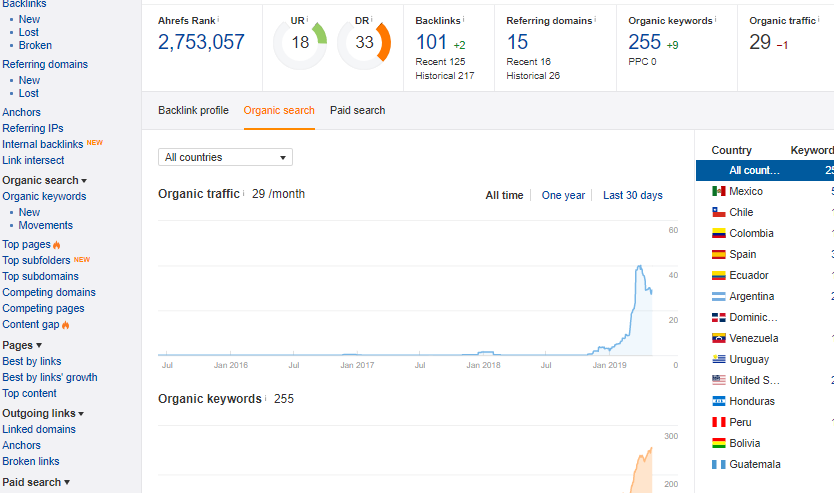Click info icon next to UR
834x493 pixels.
click(x=307, y=19)
